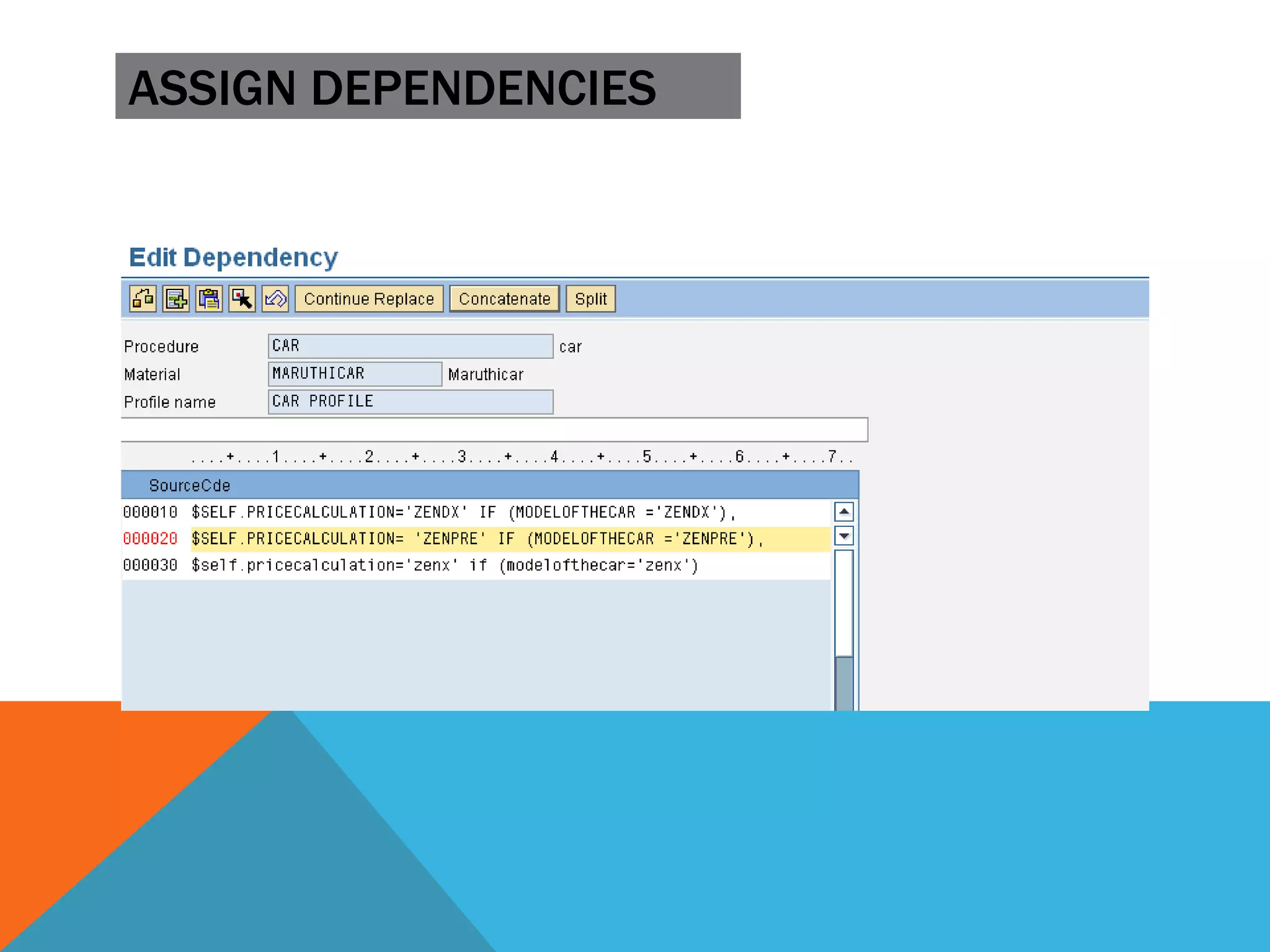Click the Material field MARUTHICAR

355,374
